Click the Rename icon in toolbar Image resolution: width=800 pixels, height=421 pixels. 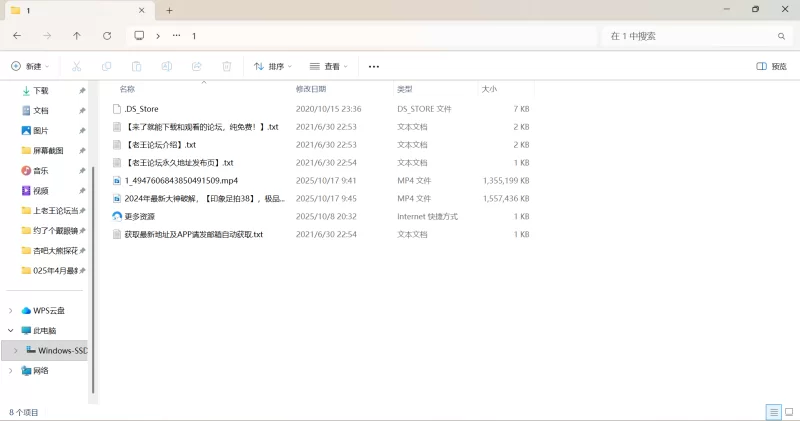(167, 66)
